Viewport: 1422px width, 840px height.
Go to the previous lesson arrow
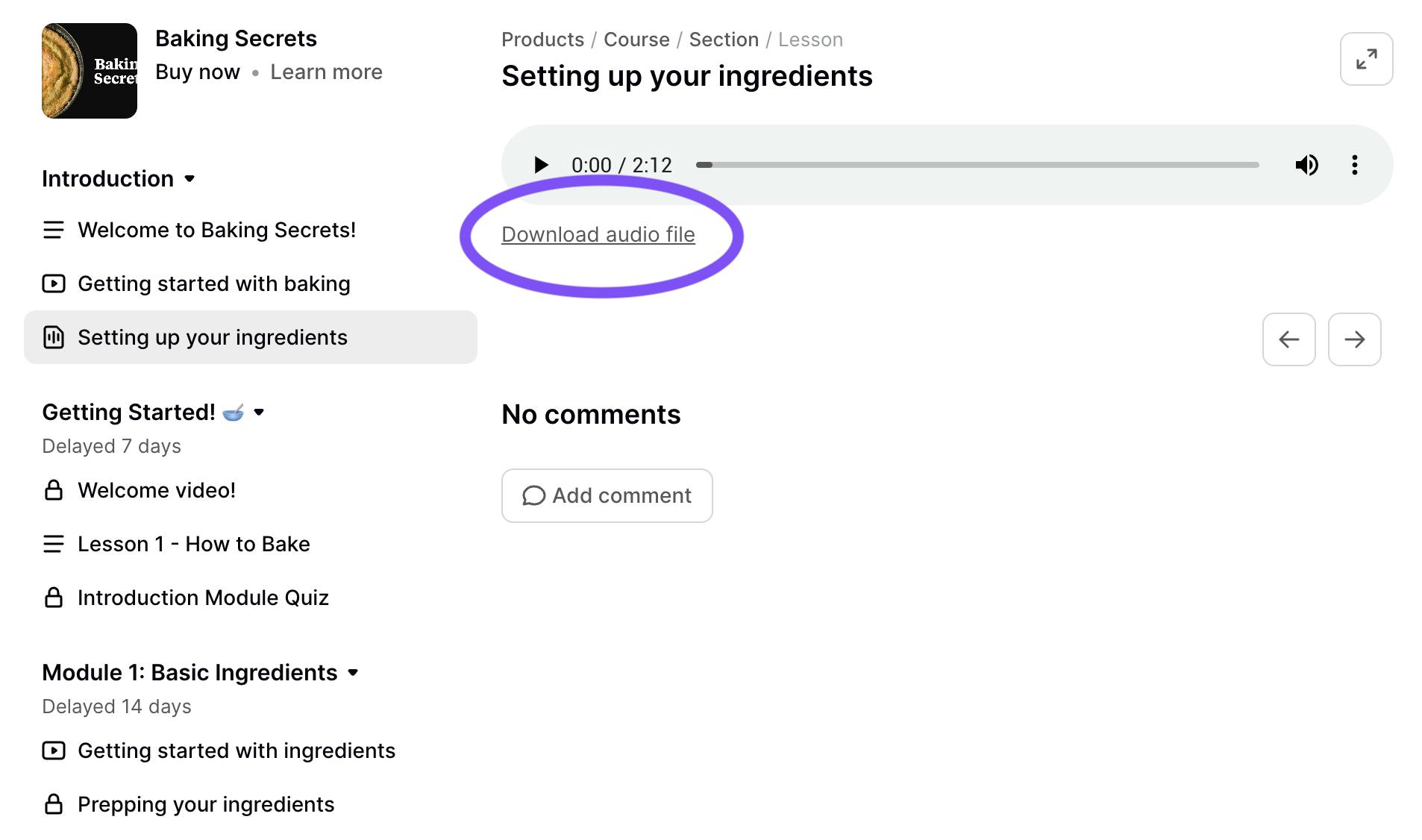coord(1288,339)
